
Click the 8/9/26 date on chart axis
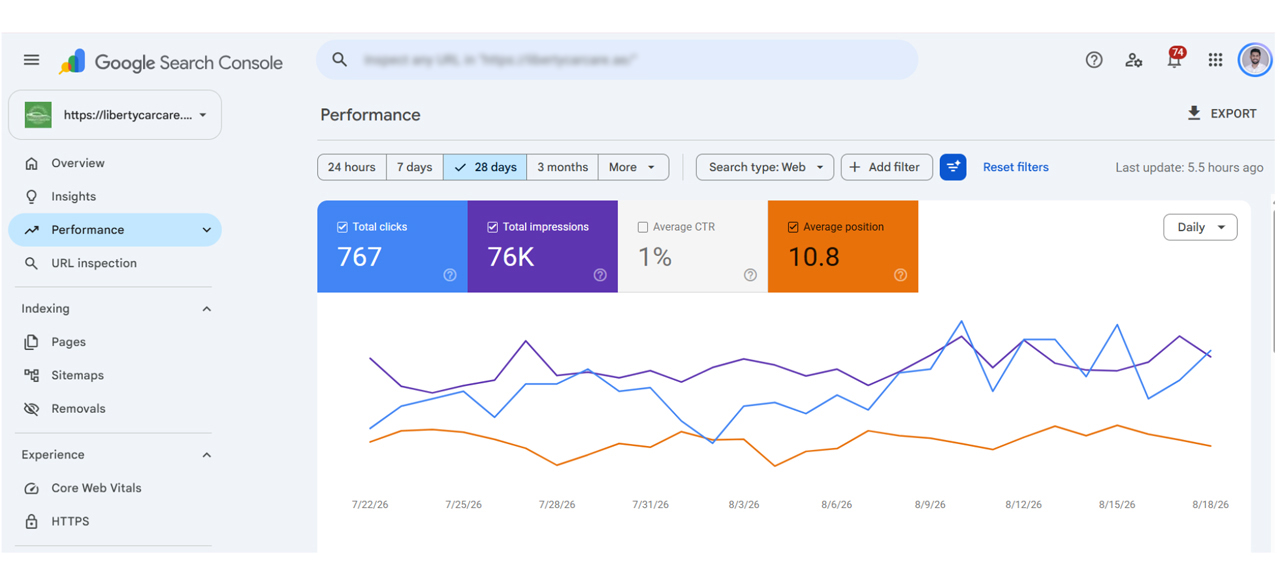tap(930, 505)
